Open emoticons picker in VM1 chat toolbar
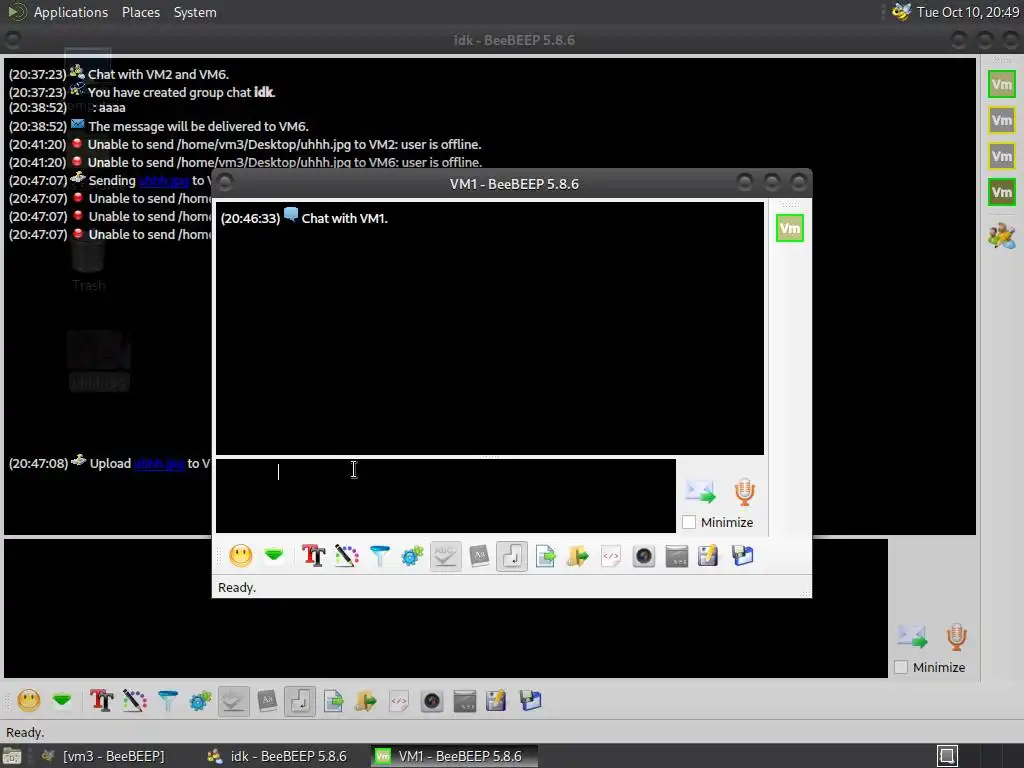This screenshot has width=1024, height=768. [x=241, y=556]
